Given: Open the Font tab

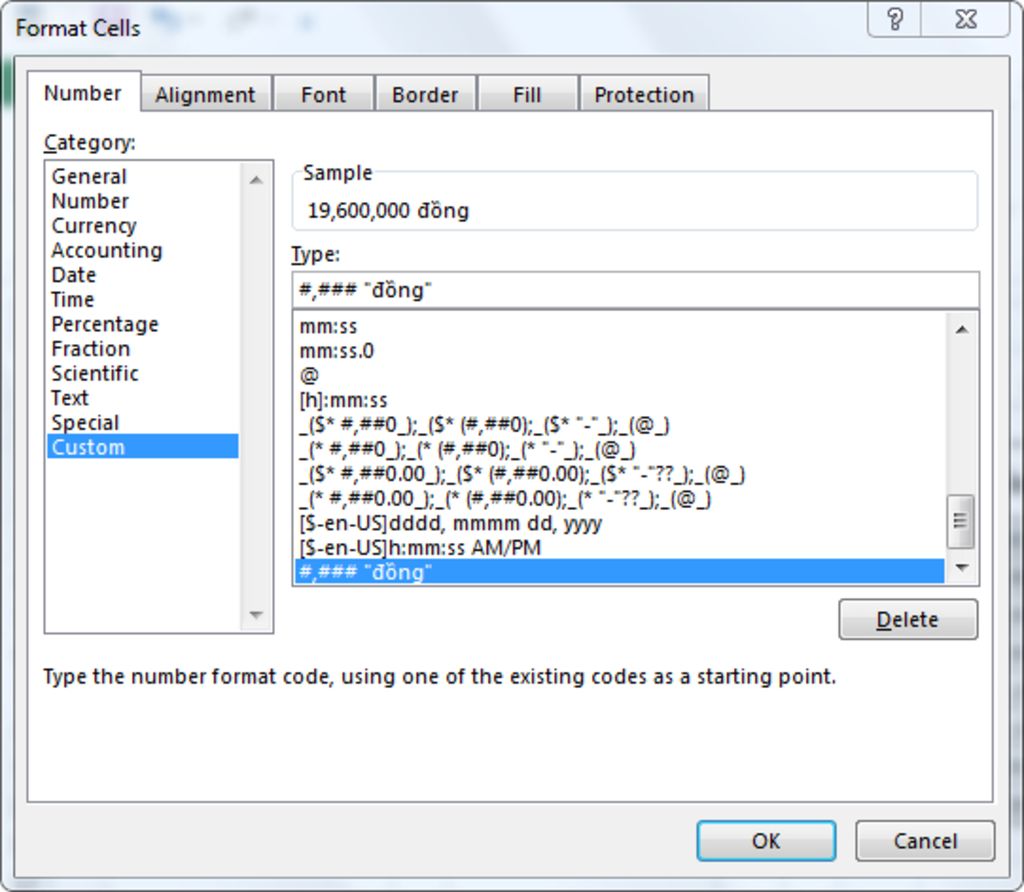Looking at the screenshot, I should [323, 95].
